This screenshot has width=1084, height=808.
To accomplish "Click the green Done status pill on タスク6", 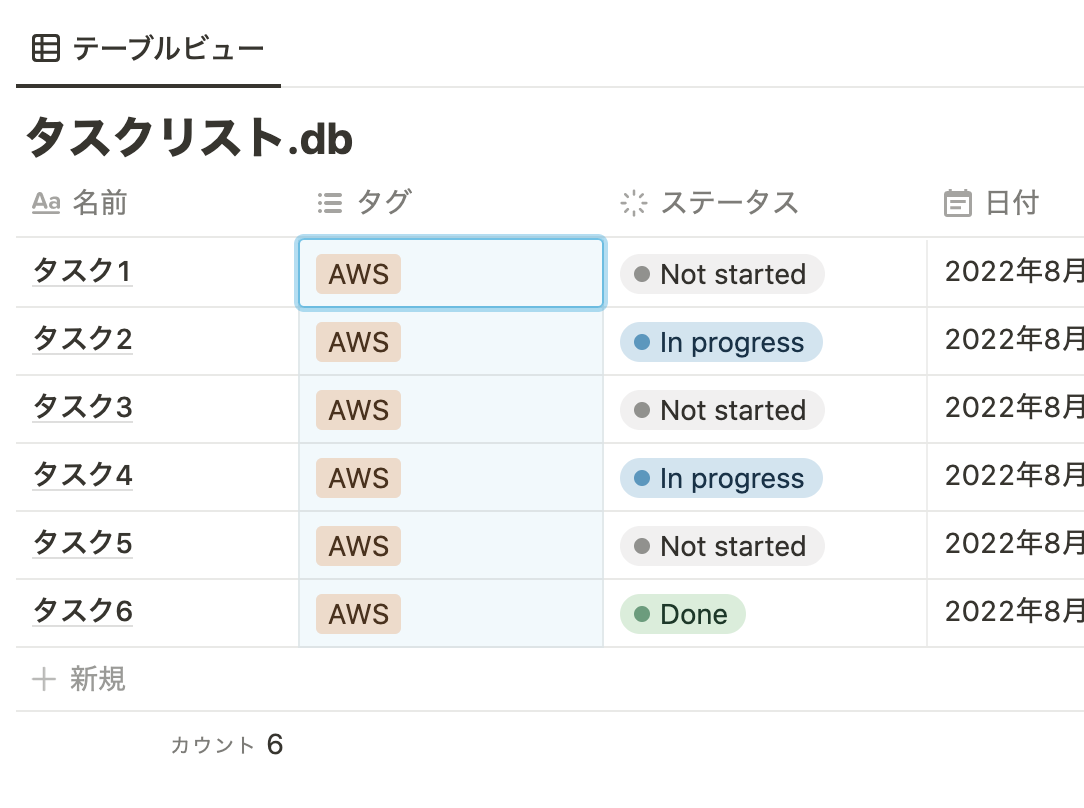I will pos(682,613).
